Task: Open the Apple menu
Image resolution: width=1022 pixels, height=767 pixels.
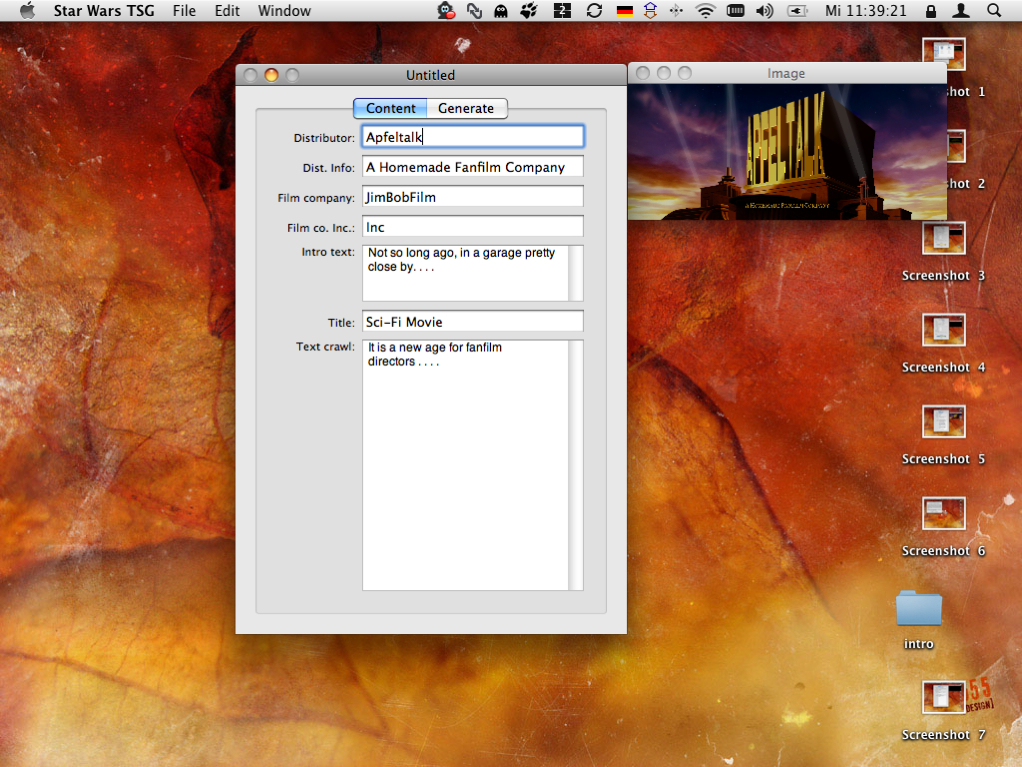Action: (x=27, y=10)
